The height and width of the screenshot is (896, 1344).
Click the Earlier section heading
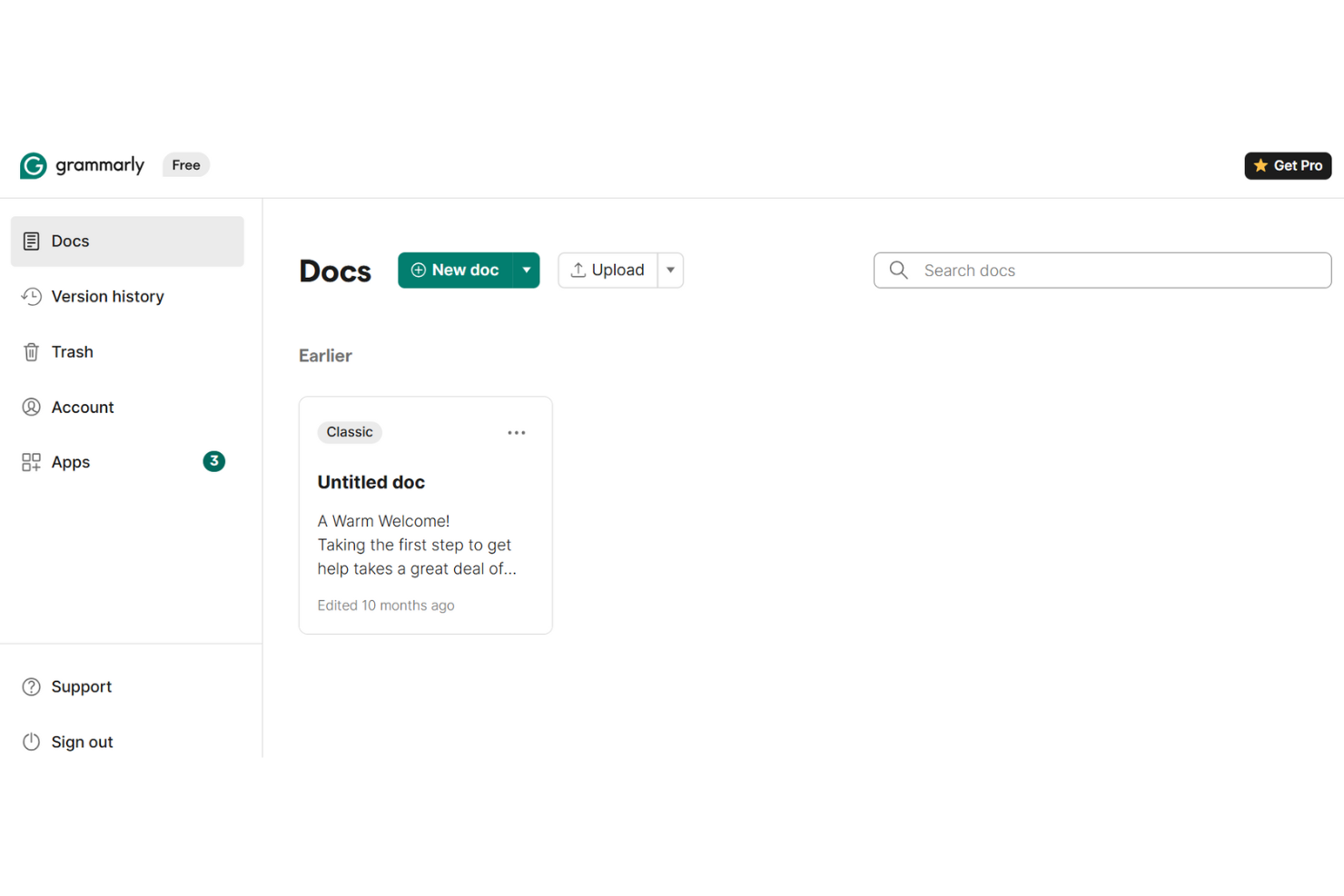point(325,356)
